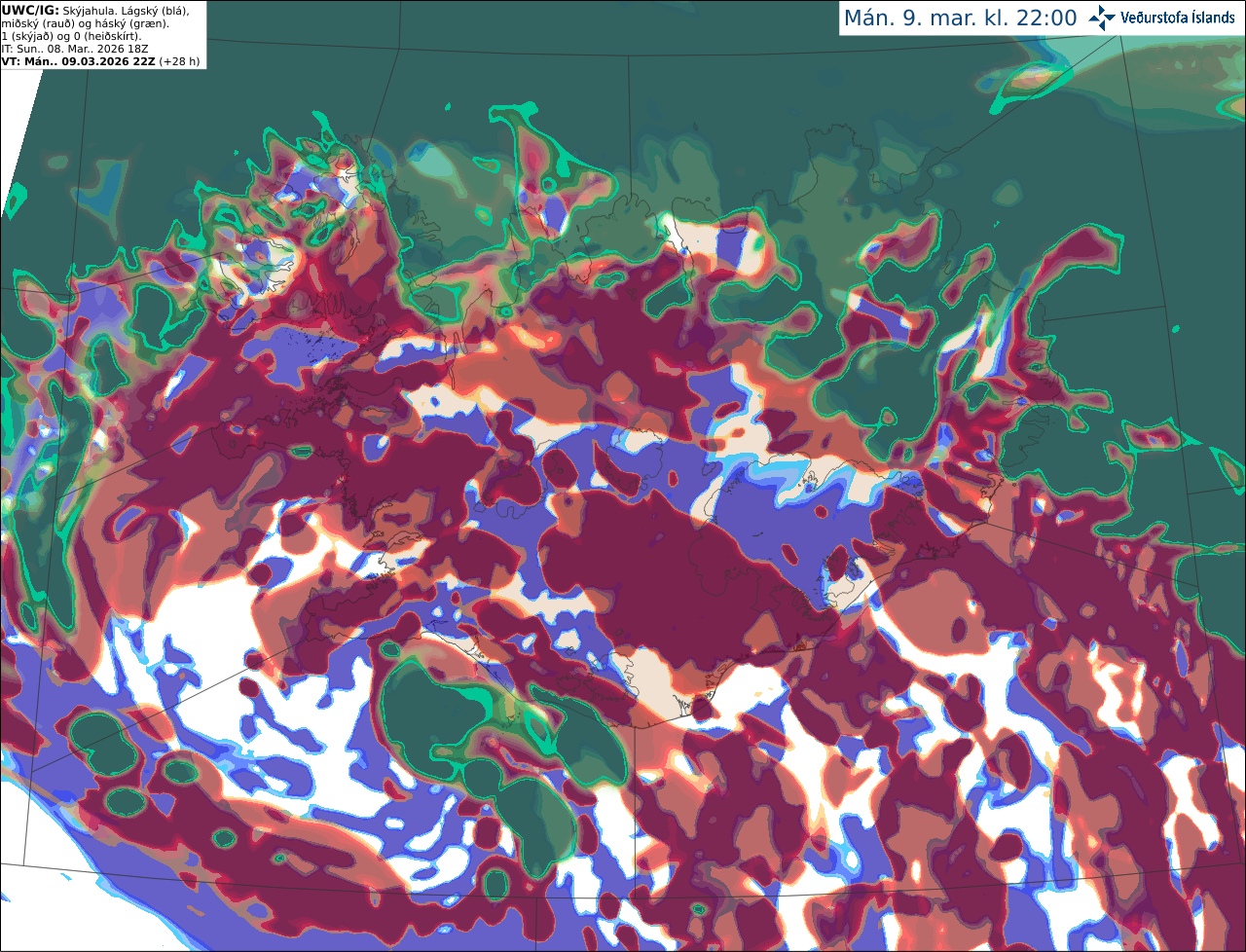This screenshot has width=1246, height=952.
Task: Click the '(+28 h)' forecast offset text
Action: (179, 61)
